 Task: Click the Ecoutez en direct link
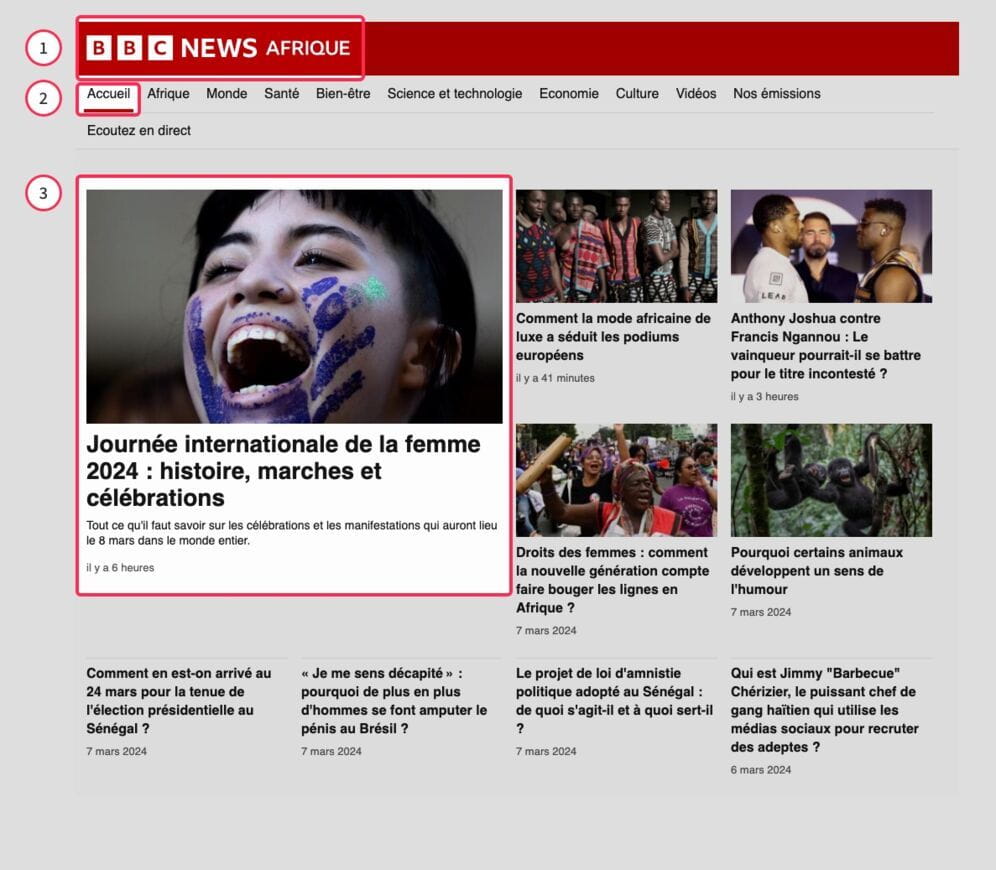point(139,131)
